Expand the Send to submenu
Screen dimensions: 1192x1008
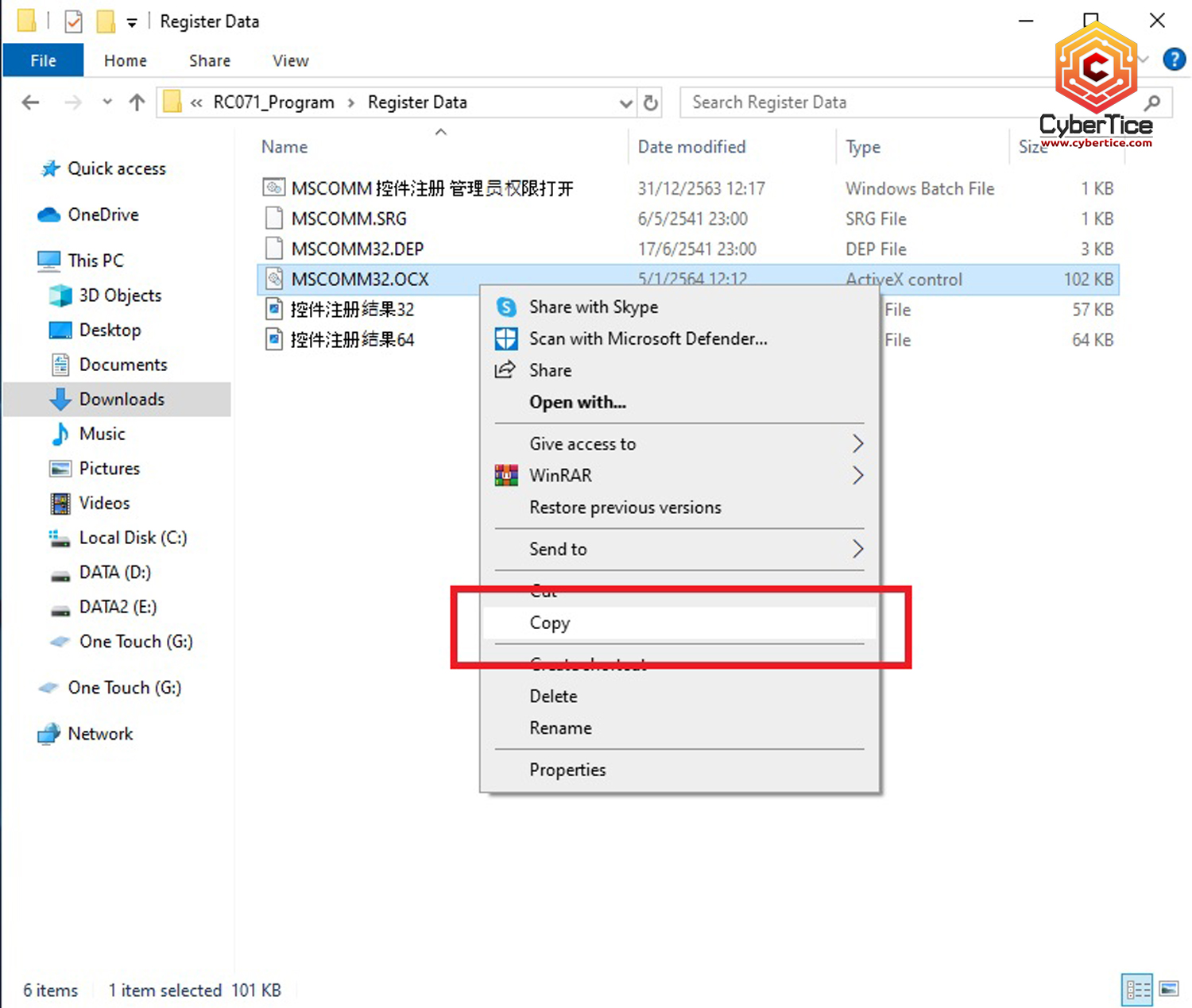(x=857, y=549)
